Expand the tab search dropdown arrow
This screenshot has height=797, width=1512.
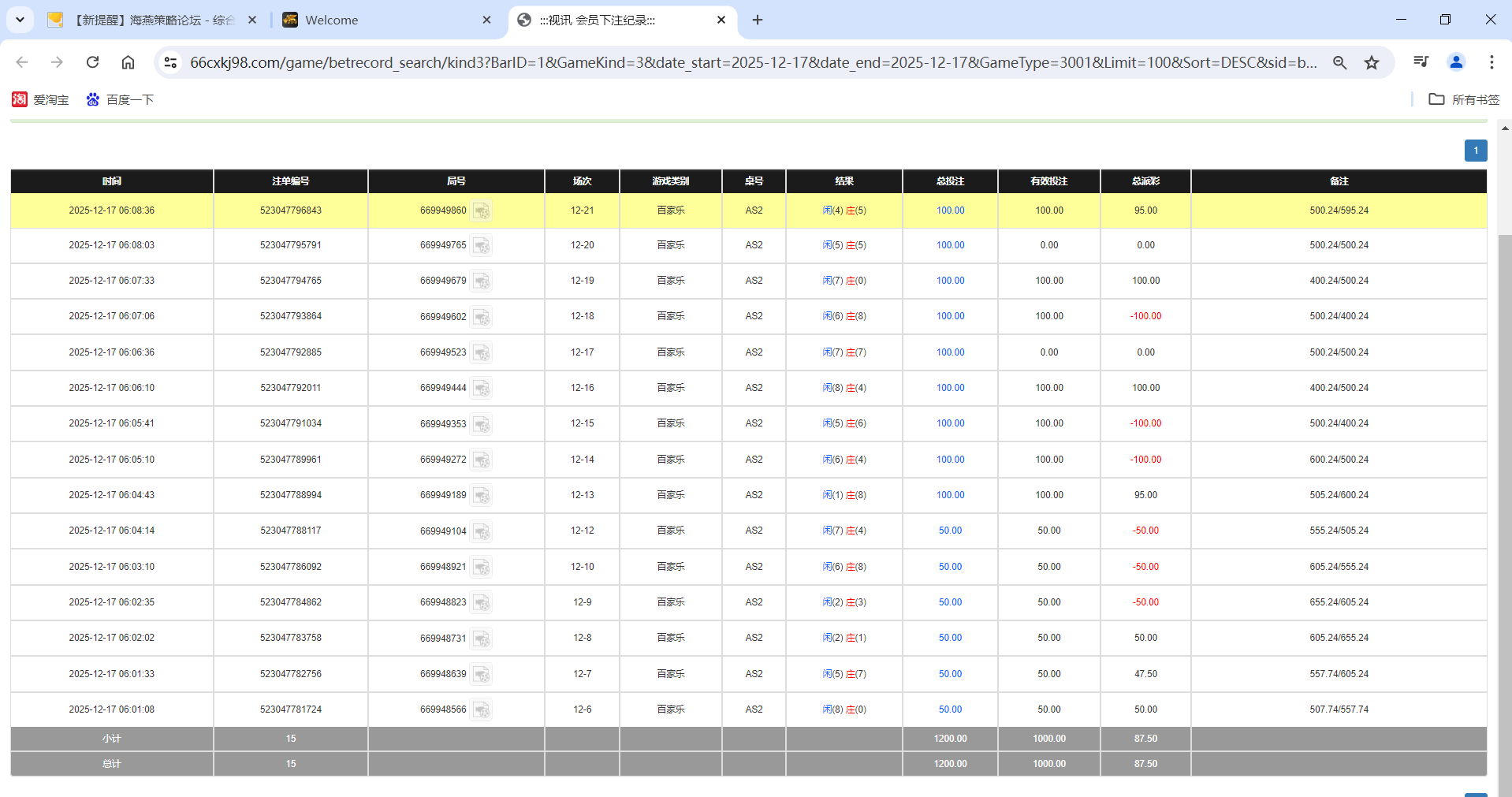(20, 20)
